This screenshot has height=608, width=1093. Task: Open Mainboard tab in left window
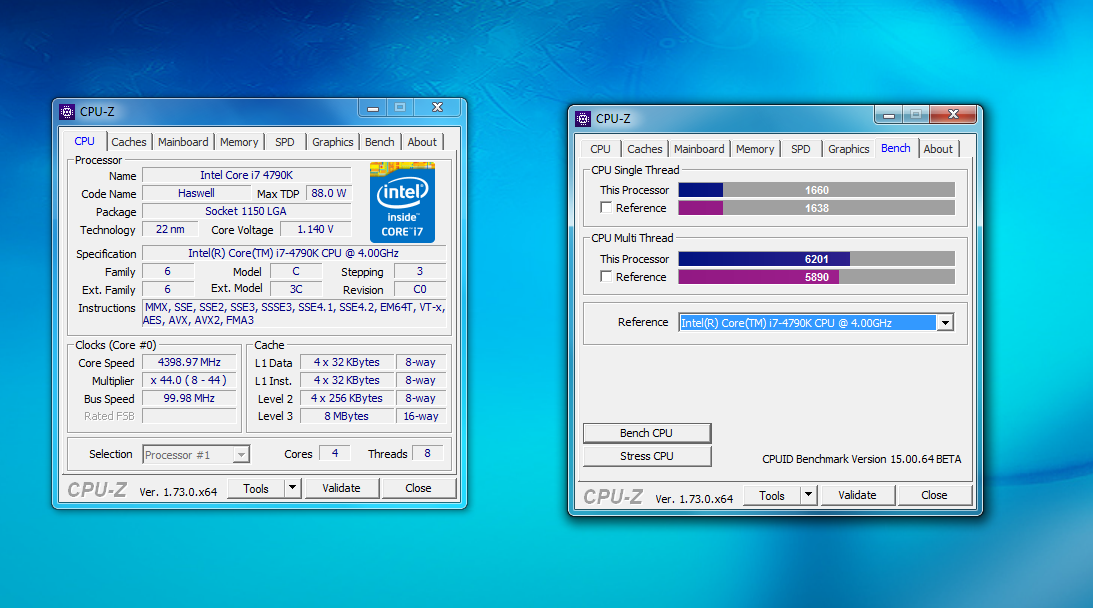click(x=183, y=142)
